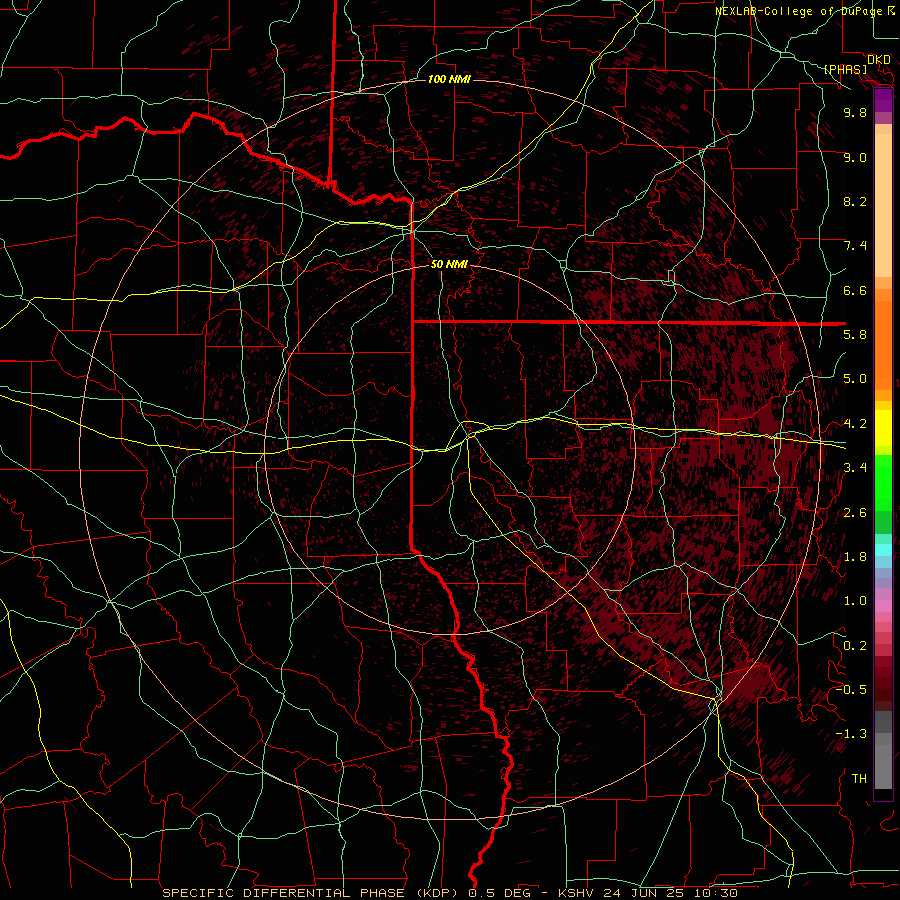
Task: Click the 1.0 scale value
Action: pyautogui.click(x=855, y=601)
